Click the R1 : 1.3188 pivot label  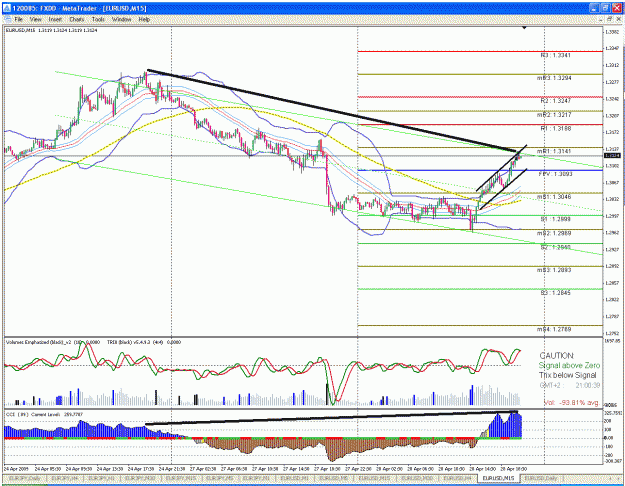click(556, 129)
